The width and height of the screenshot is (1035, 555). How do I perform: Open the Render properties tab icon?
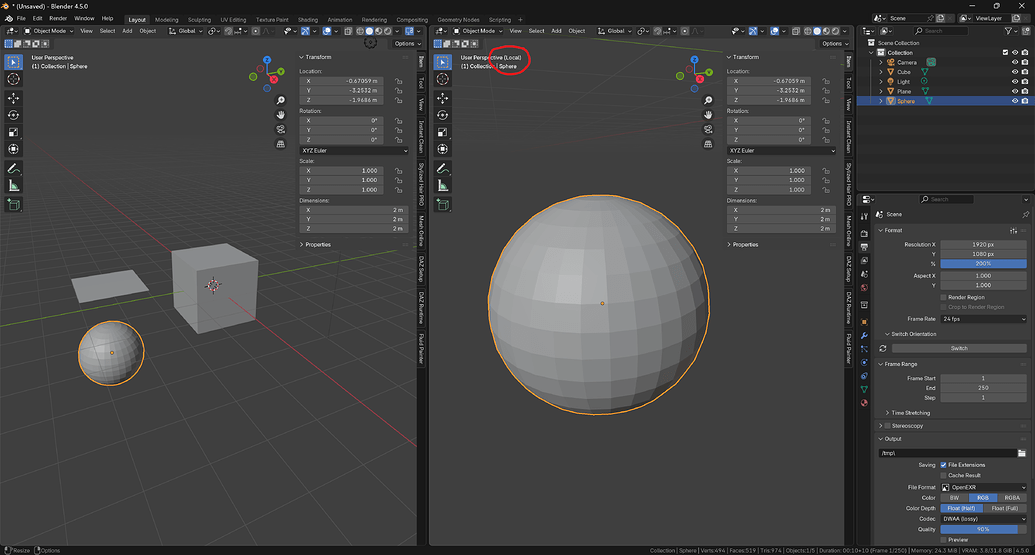(x=864, y=234)
